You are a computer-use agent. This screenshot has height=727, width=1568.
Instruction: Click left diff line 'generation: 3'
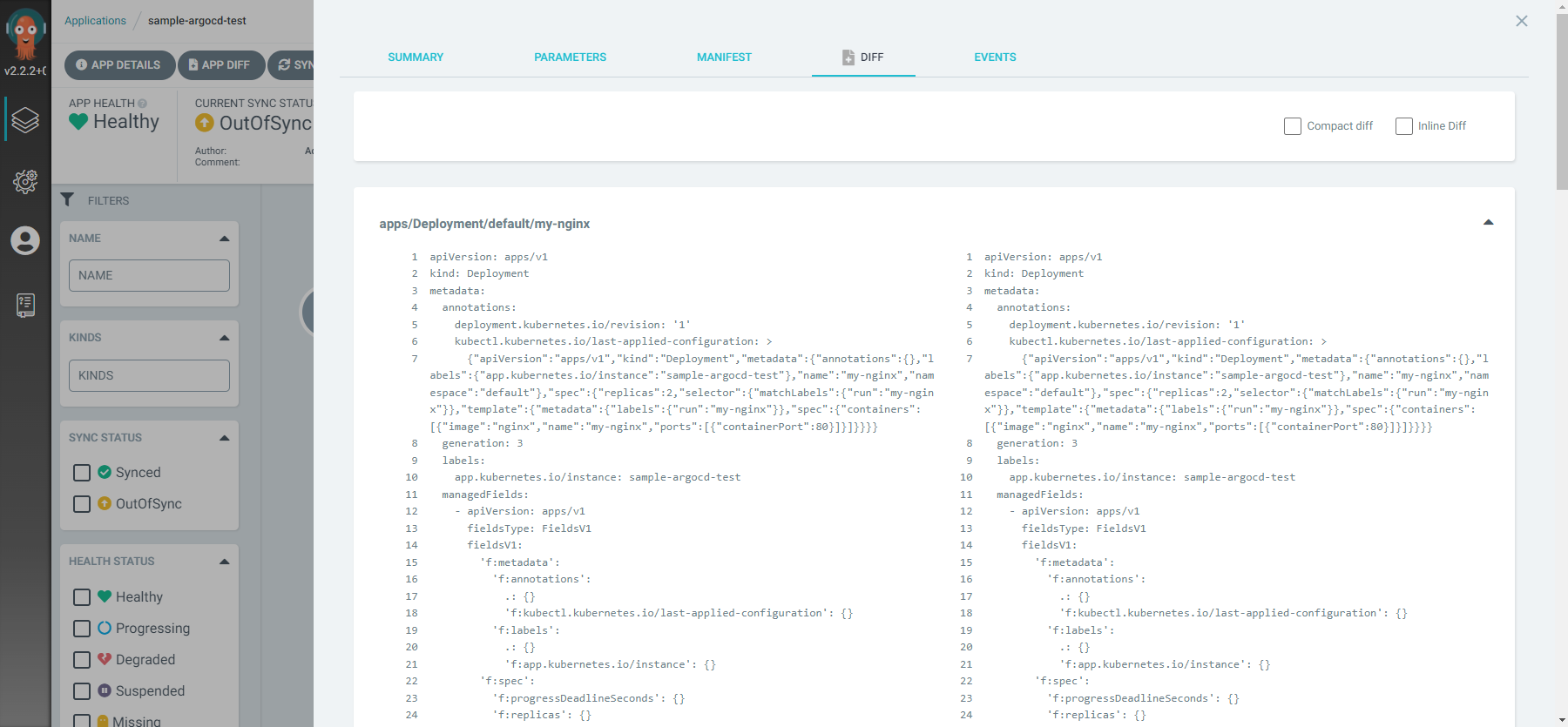coord(483,443)
